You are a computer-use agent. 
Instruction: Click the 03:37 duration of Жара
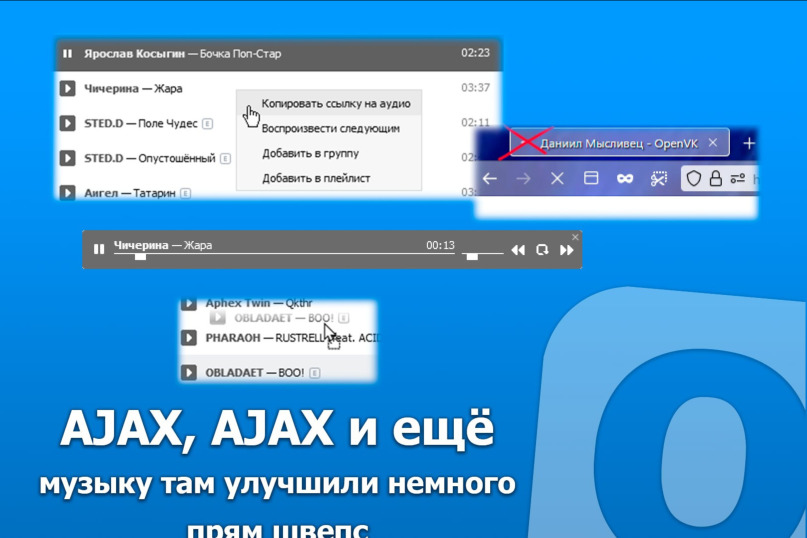[475, 88]
